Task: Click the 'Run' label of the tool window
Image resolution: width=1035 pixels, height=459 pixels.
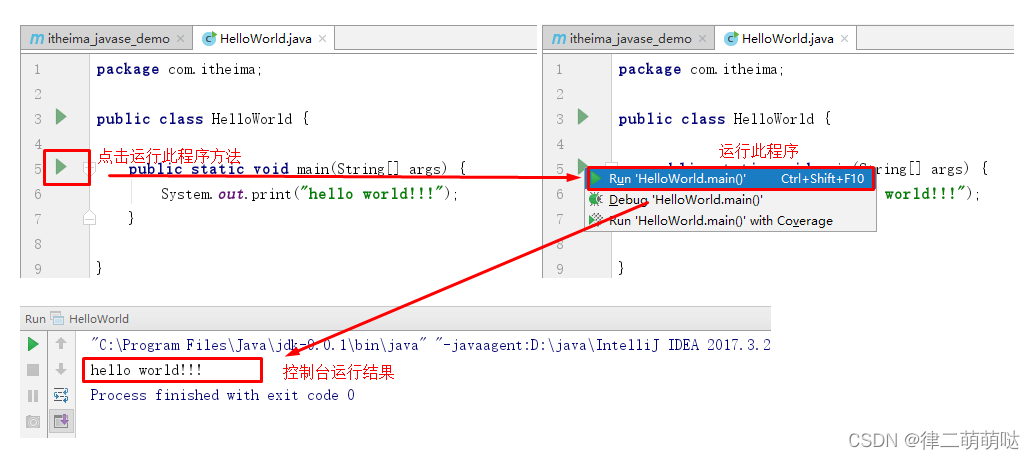Action: (x=35, y=318)
